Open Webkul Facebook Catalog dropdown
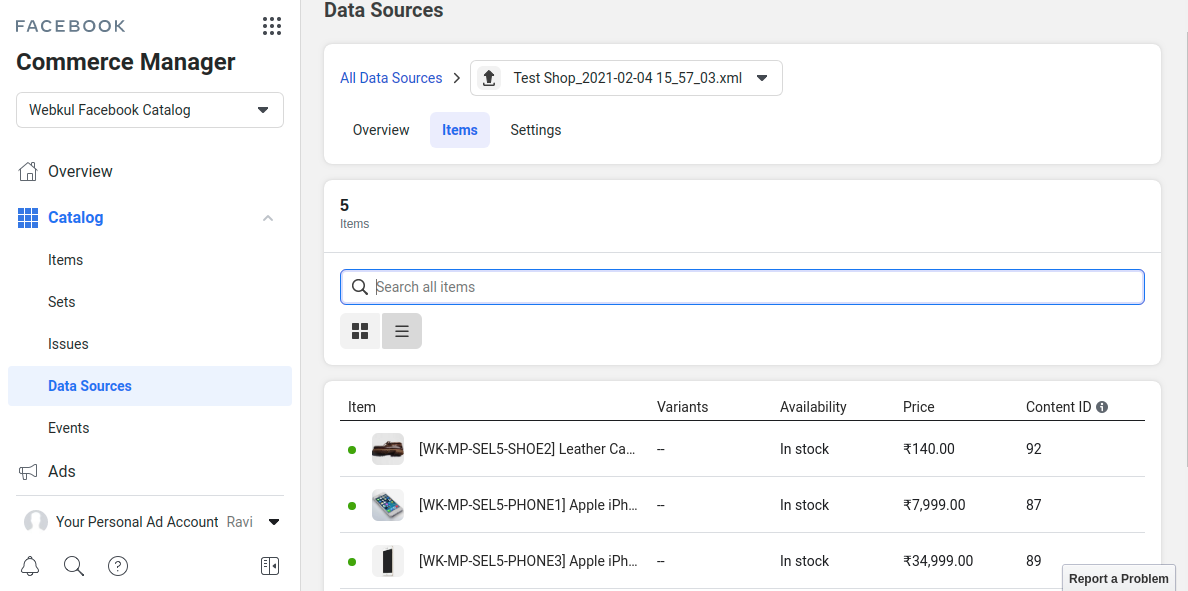Screen dimensions: 1188x591 coord(150,110)
